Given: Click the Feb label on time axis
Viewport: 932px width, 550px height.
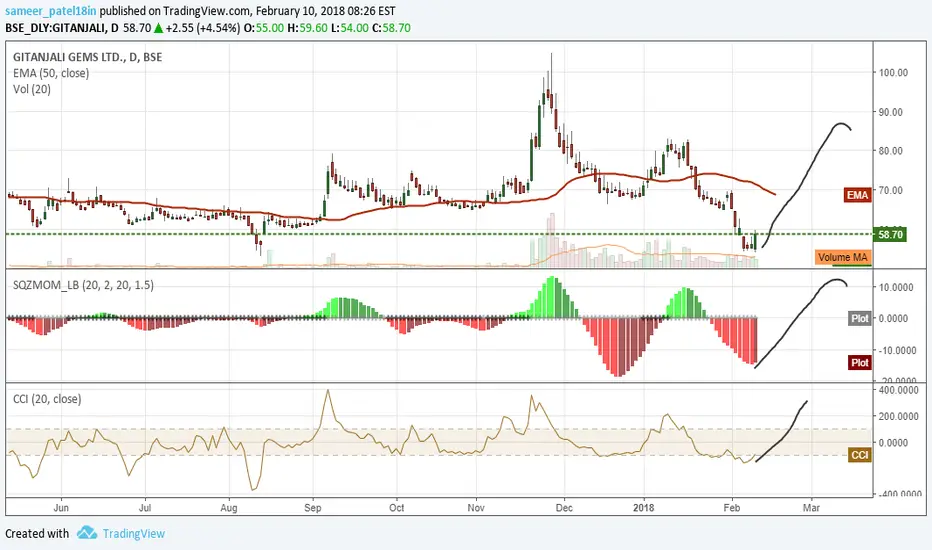Looking at the screenshot, I should (732, 508).
